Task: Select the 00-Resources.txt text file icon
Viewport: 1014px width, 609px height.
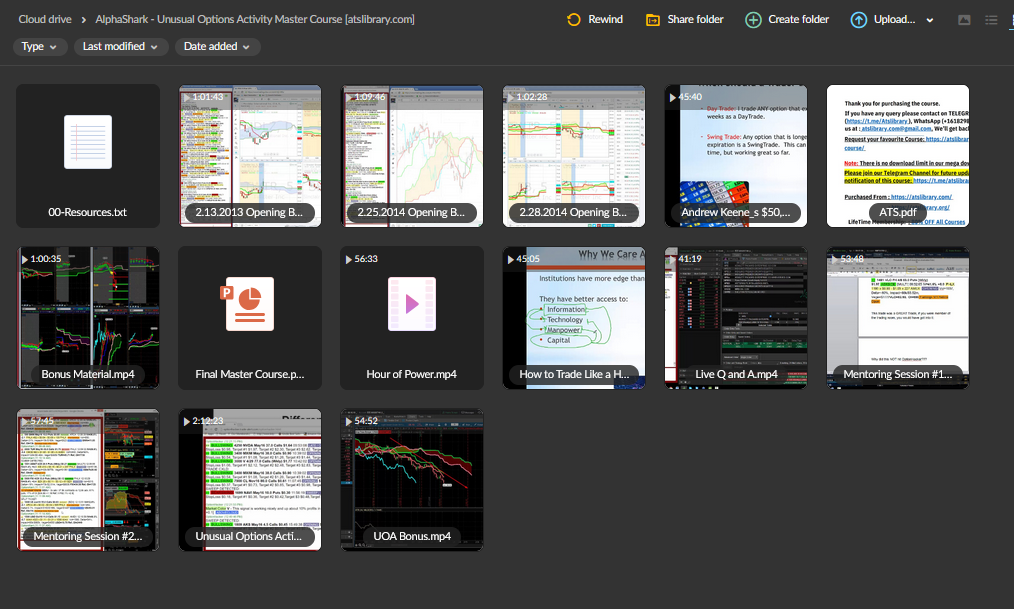Action: click(x=88, y=142)
